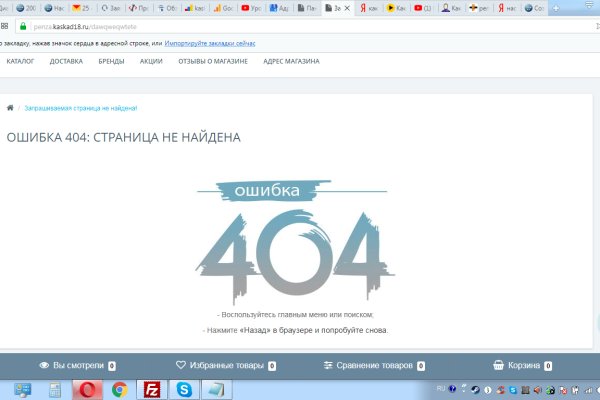Open Opera browser from taskbar
This screenshot has width=600, height=400.
[85, 389]
